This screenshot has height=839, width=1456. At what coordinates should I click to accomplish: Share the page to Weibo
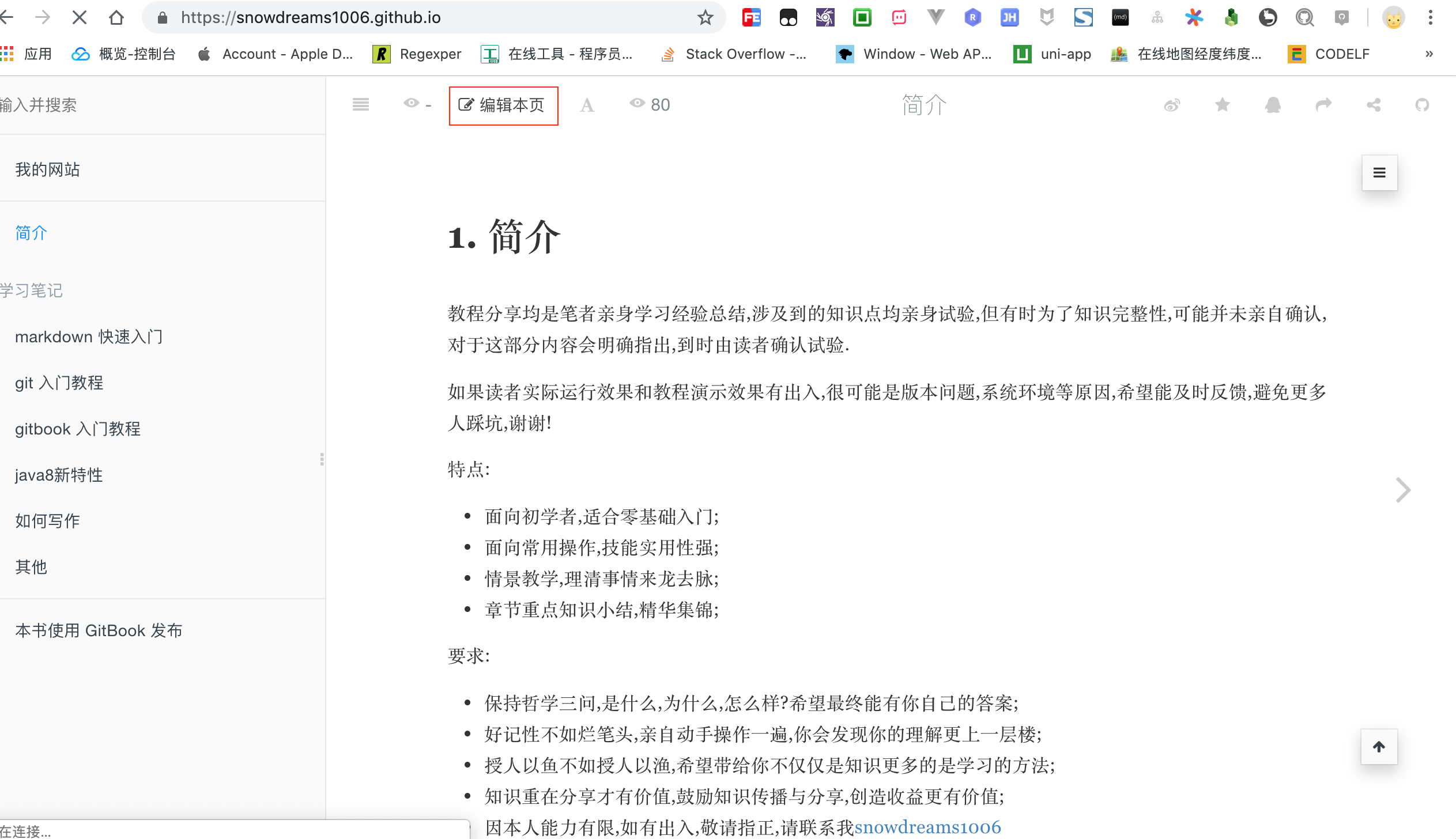tap(1172, 105)
